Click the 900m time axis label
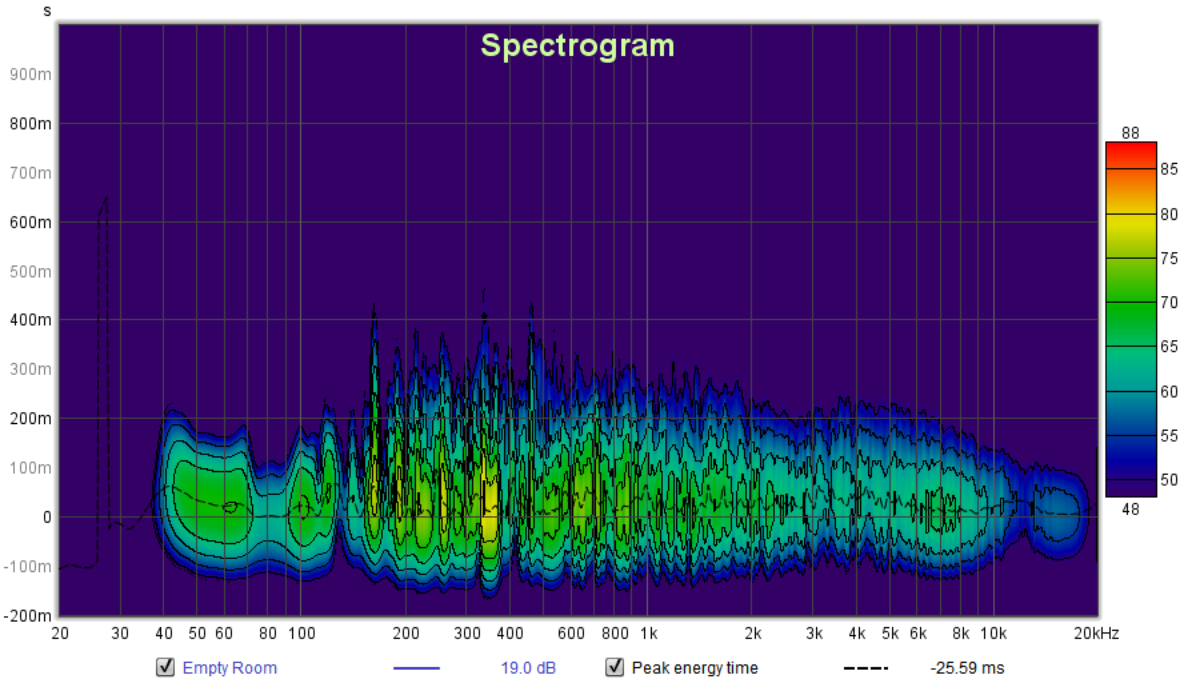1200x687 pixels. tap(30, 75)
